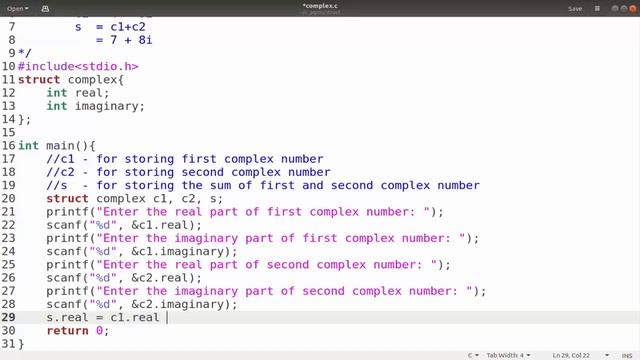Screen dimensions: 640x360
Task: Place cursor on line 29 's.real = c1.real'
Action: click(x=102, y=317)
